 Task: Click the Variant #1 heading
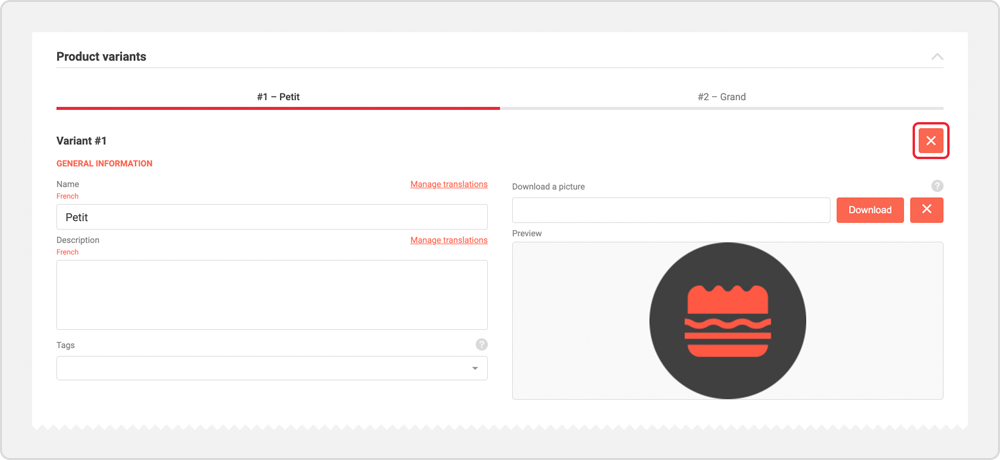(81, 141)
